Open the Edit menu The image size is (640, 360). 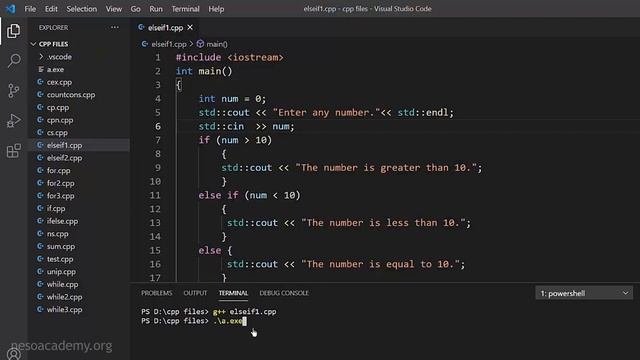51,9
